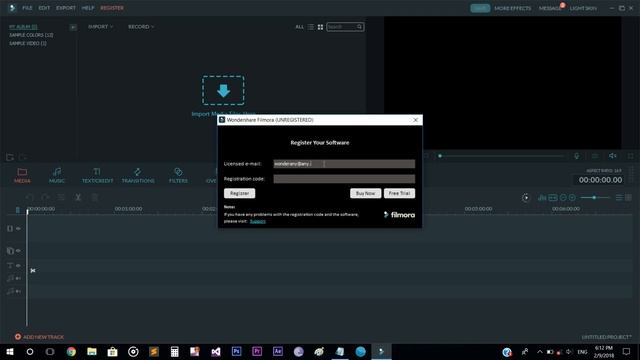This screenshot has height=360, width=640.
Task: Click the track list view icon right of zoom slider
Action: 619,198
